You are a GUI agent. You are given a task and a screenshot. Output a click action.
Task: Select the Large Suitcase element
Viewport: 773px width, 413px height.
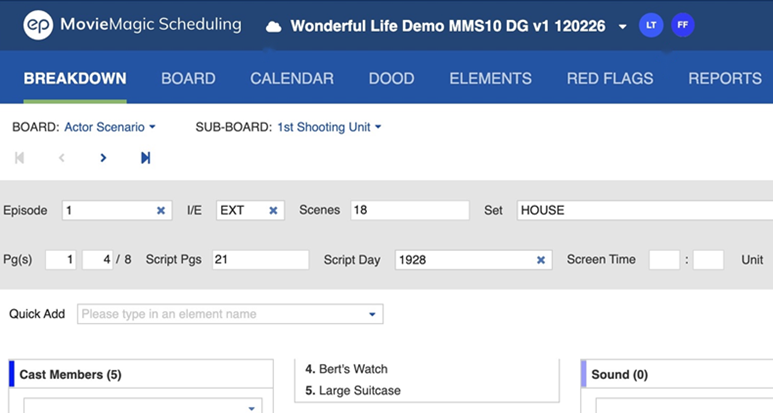coord(352,391)
